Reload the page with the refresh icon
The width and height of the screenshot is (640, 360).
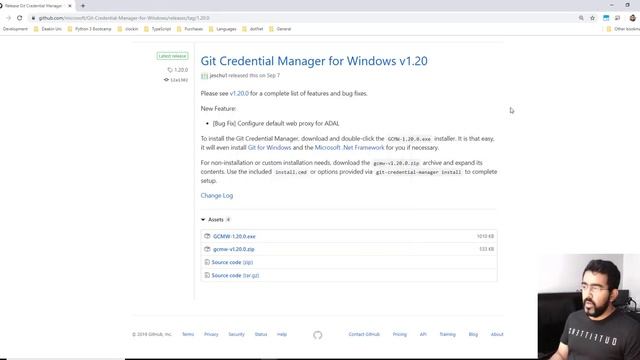point(20,18)
